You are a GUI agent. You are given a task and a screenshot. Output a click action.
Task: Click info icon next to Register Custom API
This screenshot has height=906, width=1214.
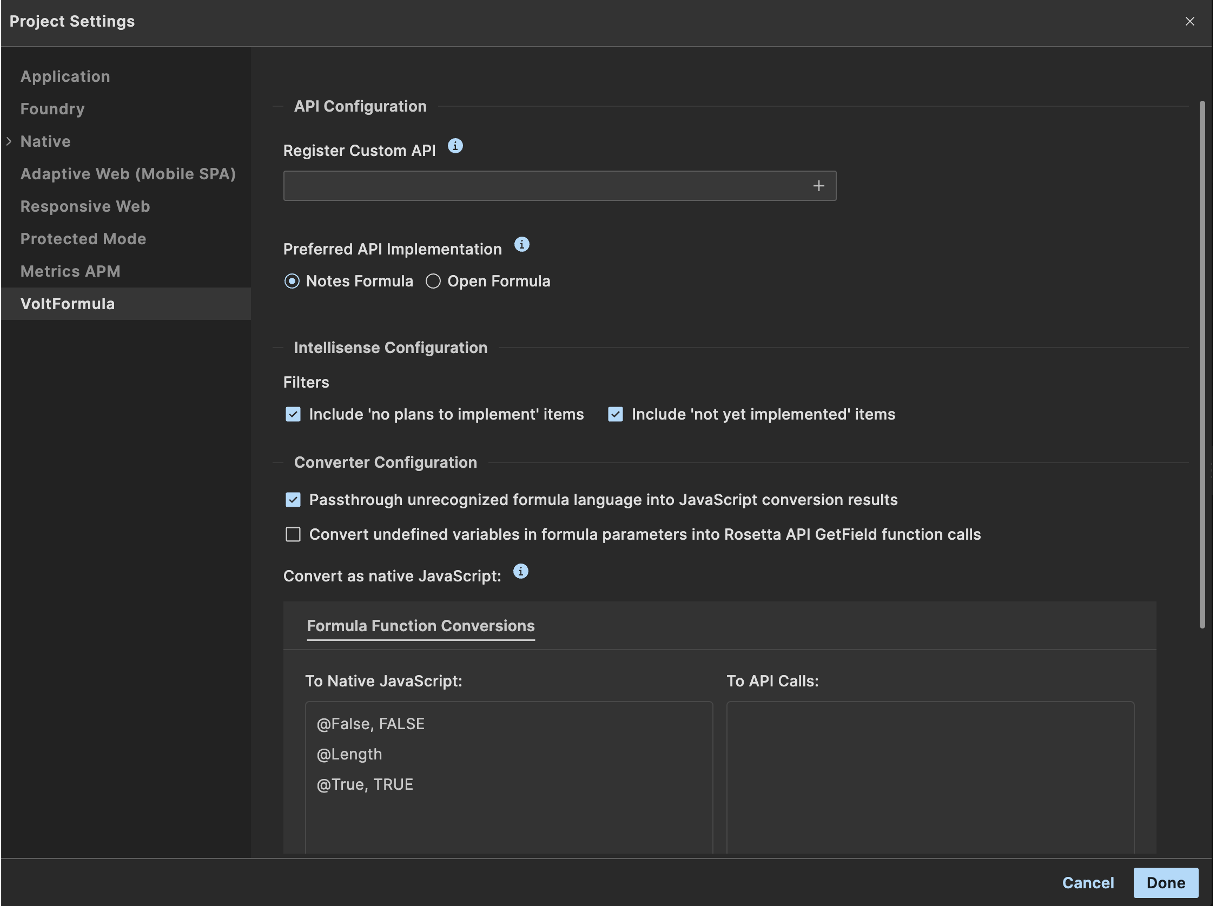(456, 146)
